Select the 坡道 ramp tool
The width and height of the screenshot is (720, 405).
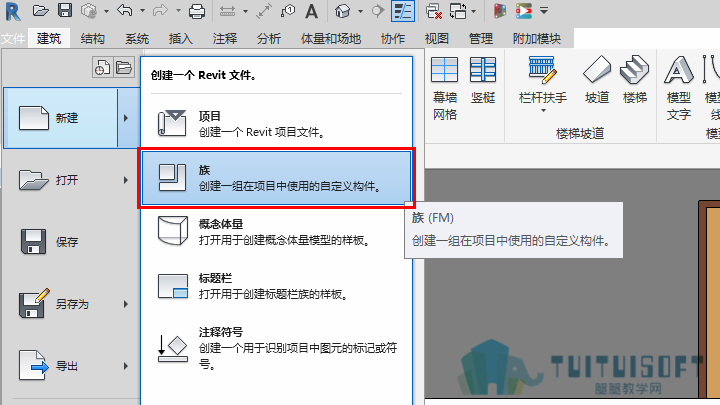[597, 80]
